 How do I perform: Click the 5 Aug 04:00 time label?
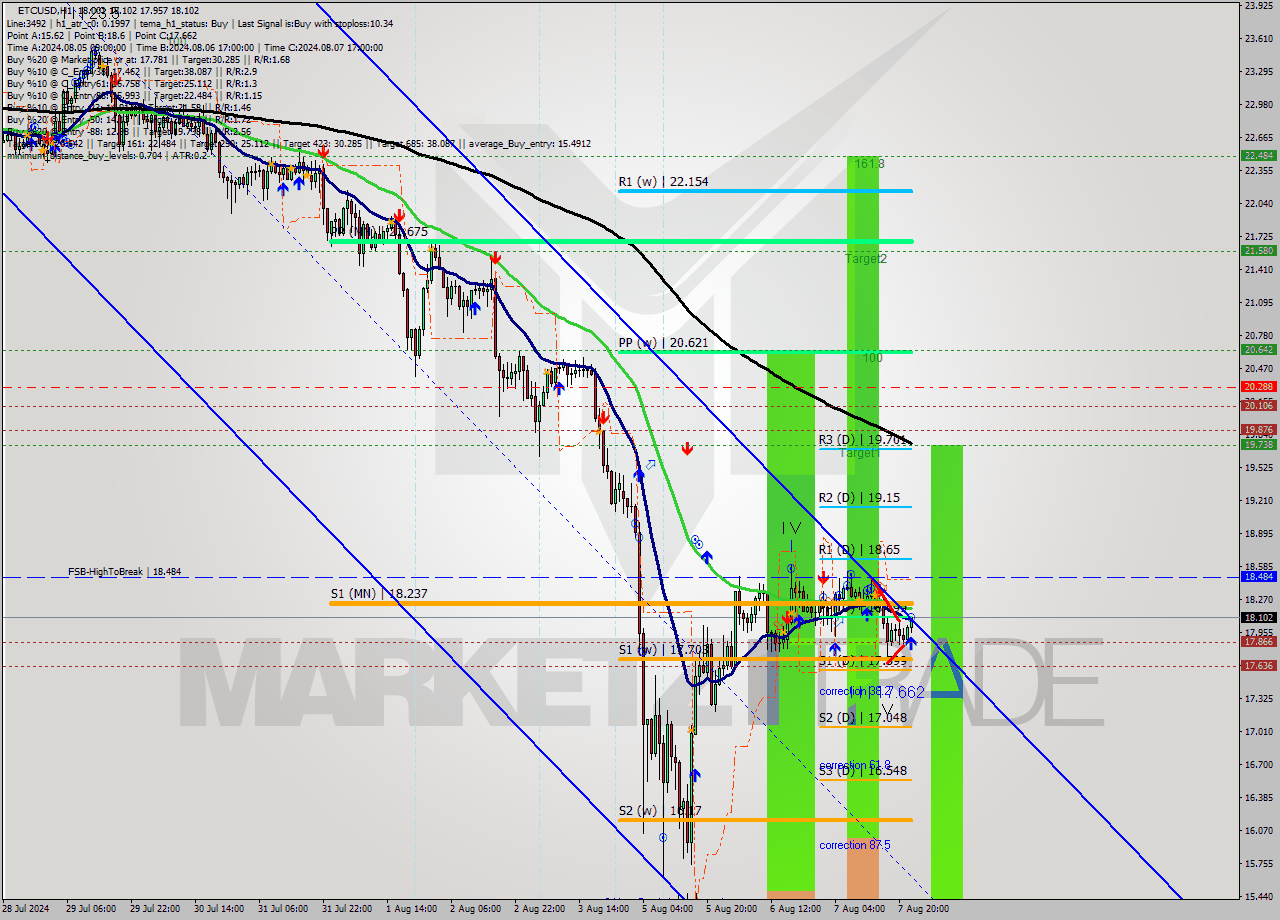tap(668, 910)
